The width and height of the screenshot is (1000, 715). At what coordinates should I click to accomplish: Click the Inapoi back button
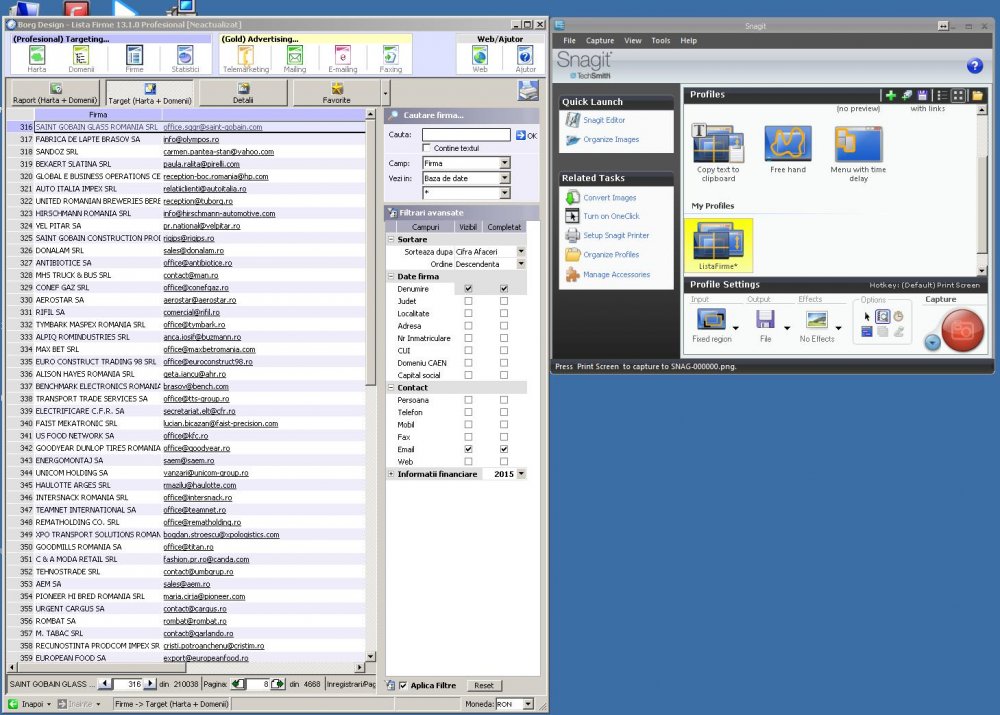29,704
